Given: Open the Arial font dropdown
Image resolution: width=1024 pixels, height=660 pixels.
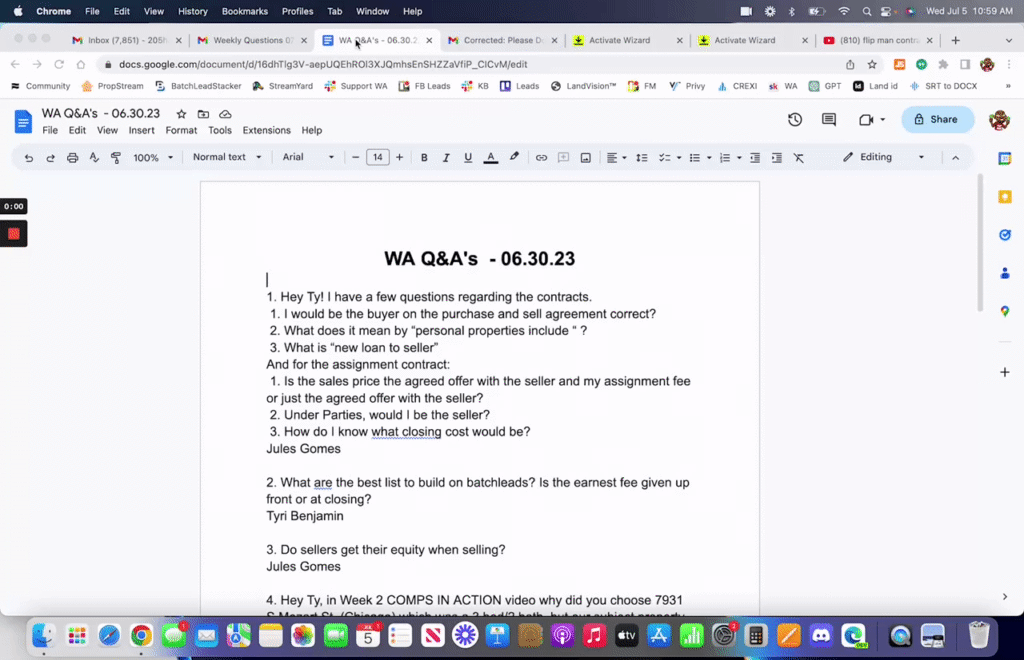Looking at the screenshot, I should tap(305, 157).
